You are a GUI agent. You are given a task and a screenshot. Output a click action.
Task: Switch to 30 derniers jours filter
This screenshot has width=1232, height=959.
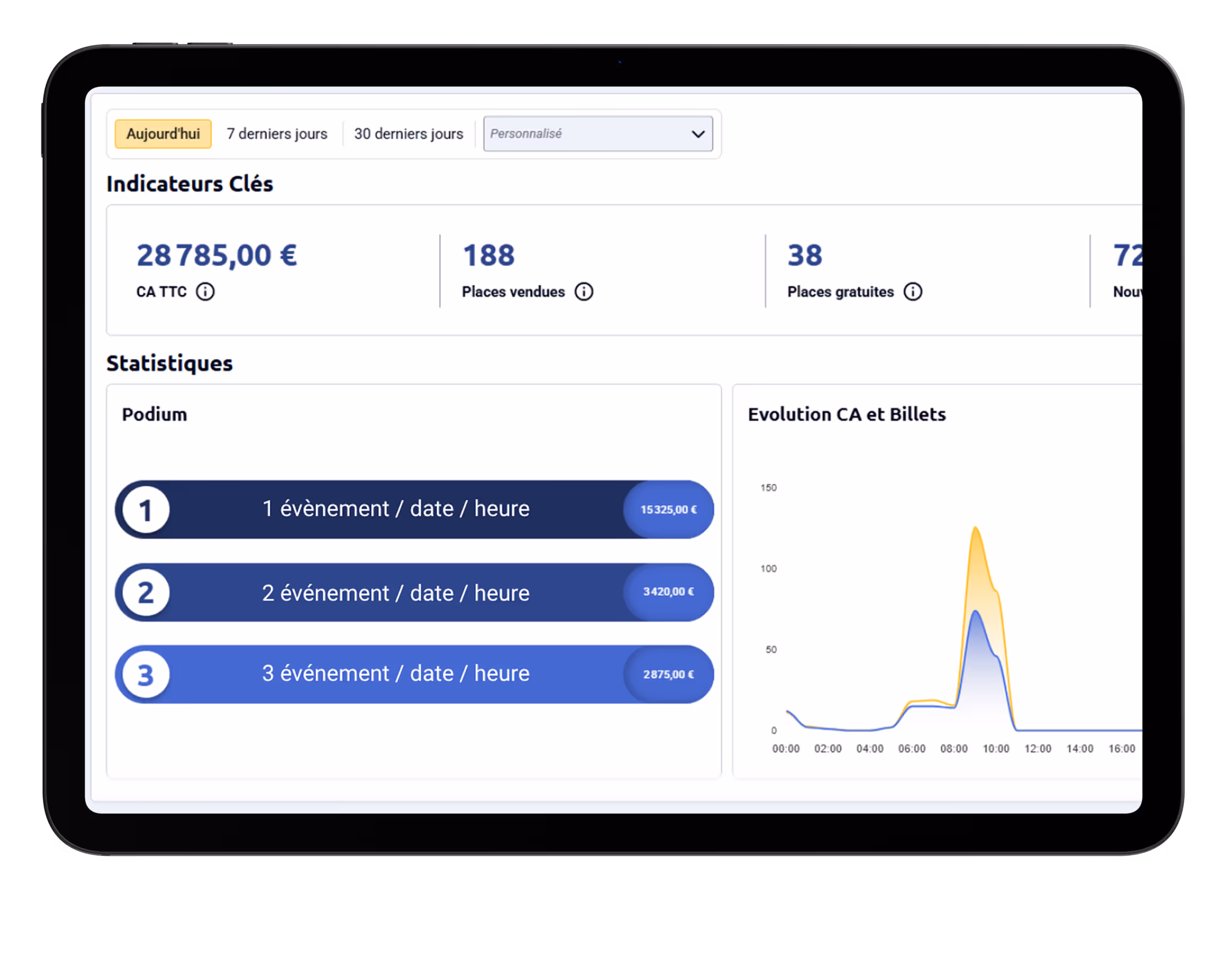click(x=408, y=134)
